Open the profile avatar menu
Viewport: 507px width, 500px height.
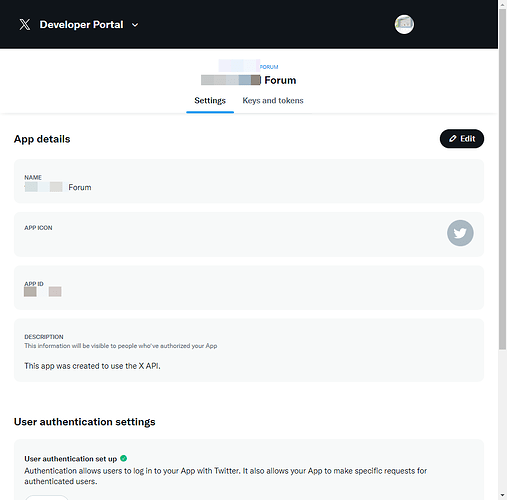[x=404, y=24]
